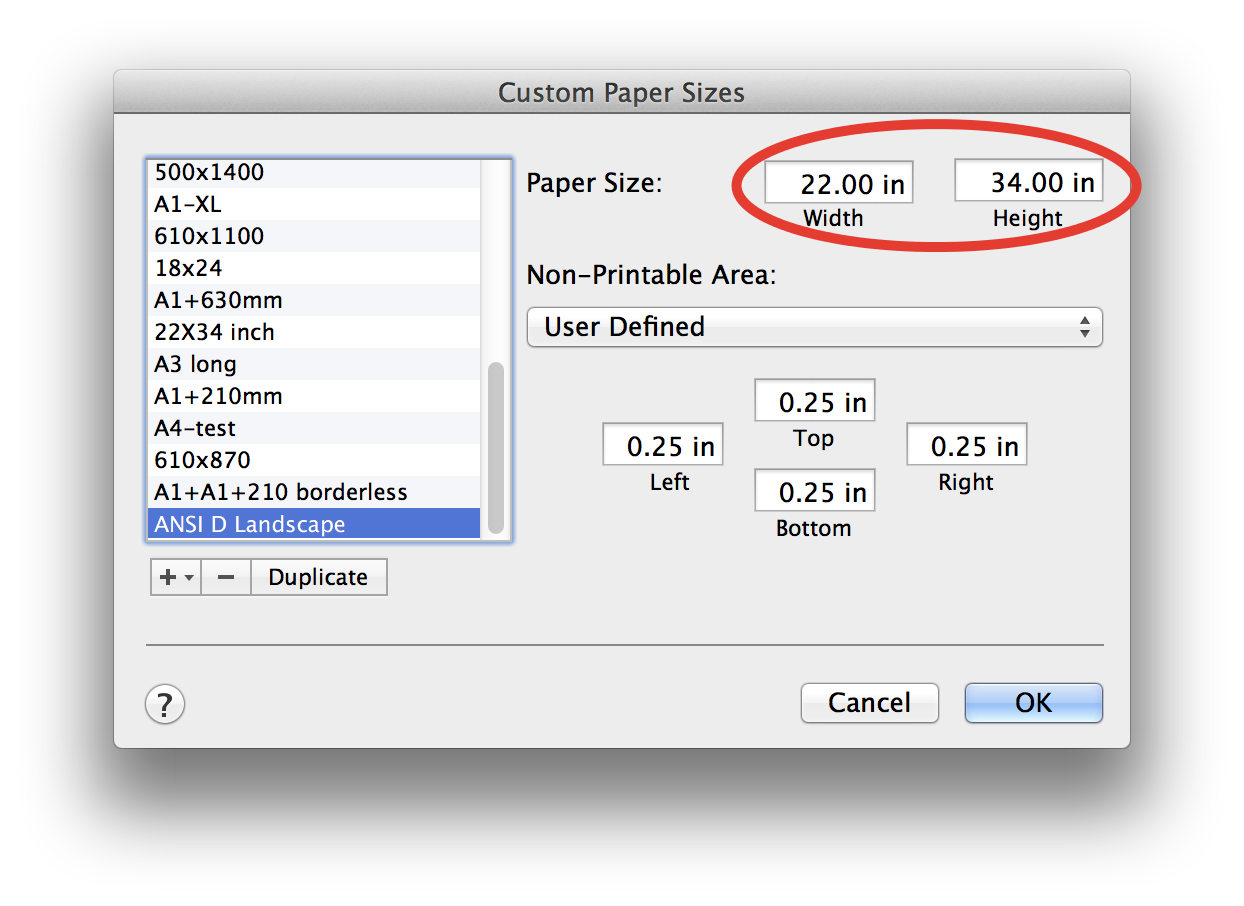This screenshot has height=906, width=1244.
Task: Click the Bottom margin field
Action: (x=814, y=490)
